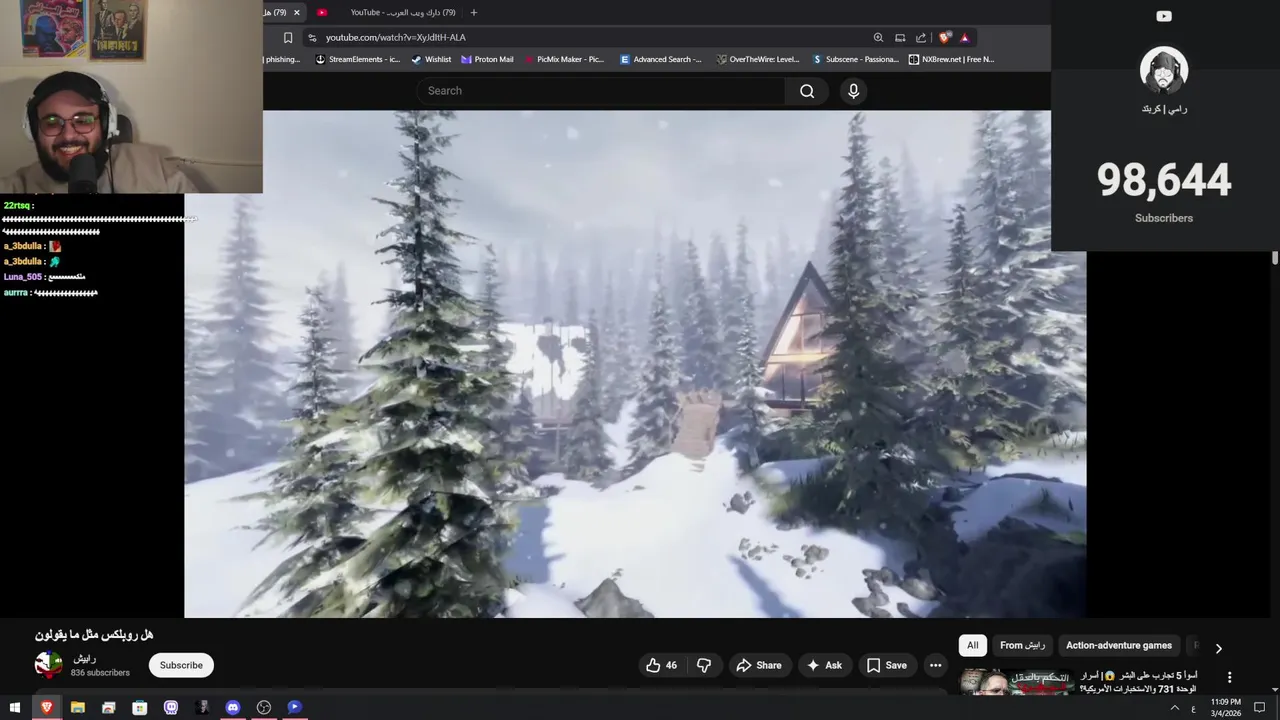Open OBS Studio from the taskbar
The height and width of the screenshot is (720, 1280).
coord(264,707)
